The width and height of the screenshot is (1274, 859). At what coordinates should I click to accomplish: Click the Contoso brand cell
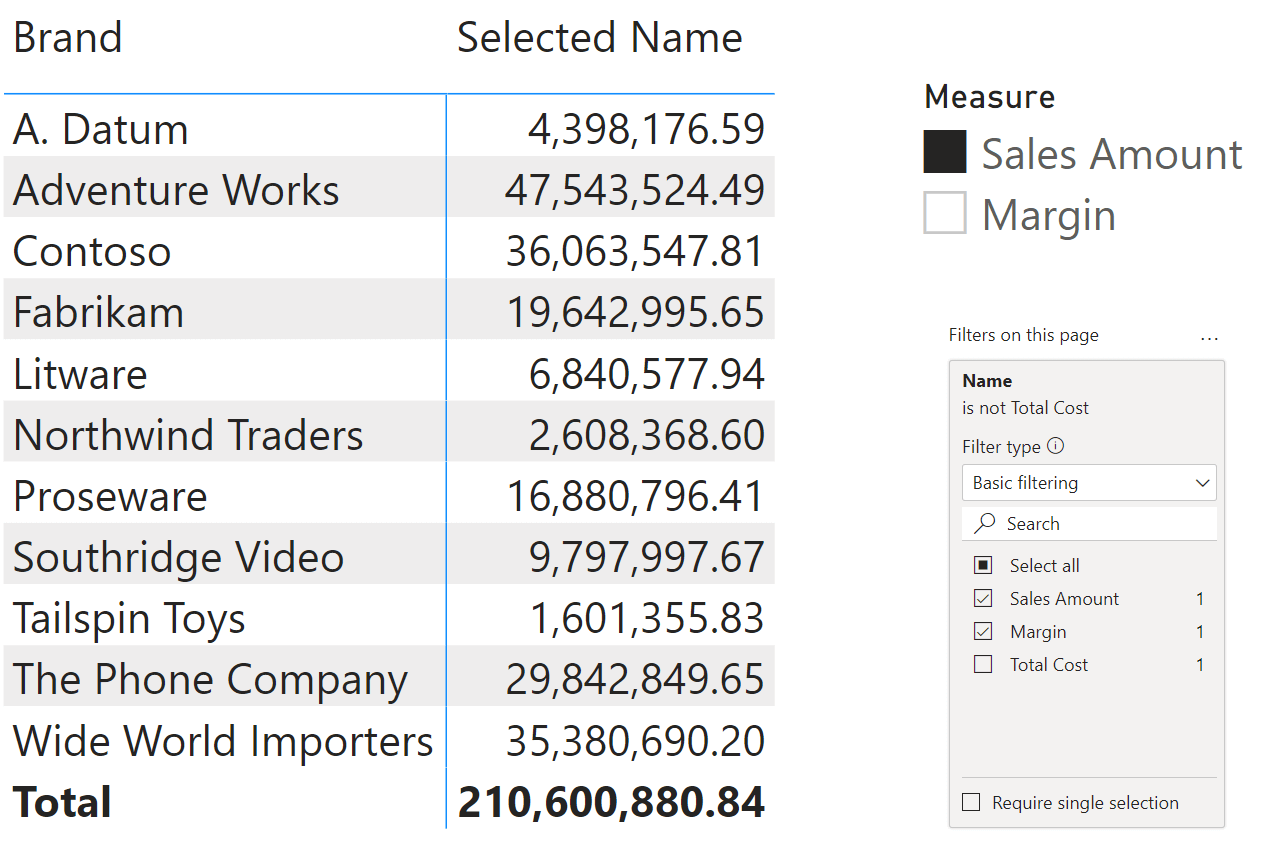92,251
